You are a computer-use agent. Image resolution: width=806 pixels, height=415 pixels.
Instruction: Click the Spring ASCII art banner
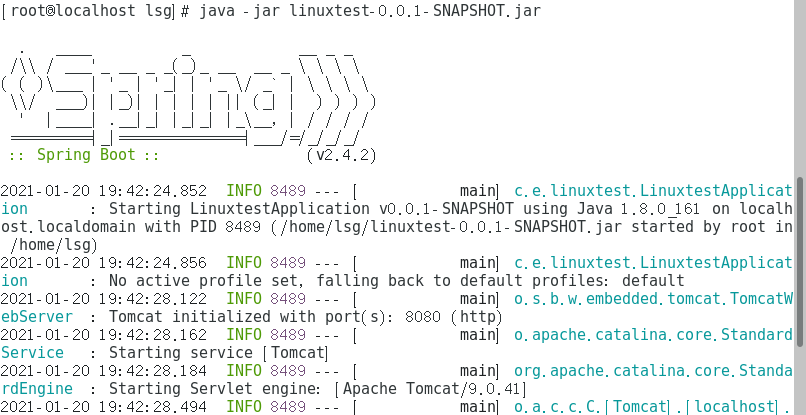[x=188, y=96]
